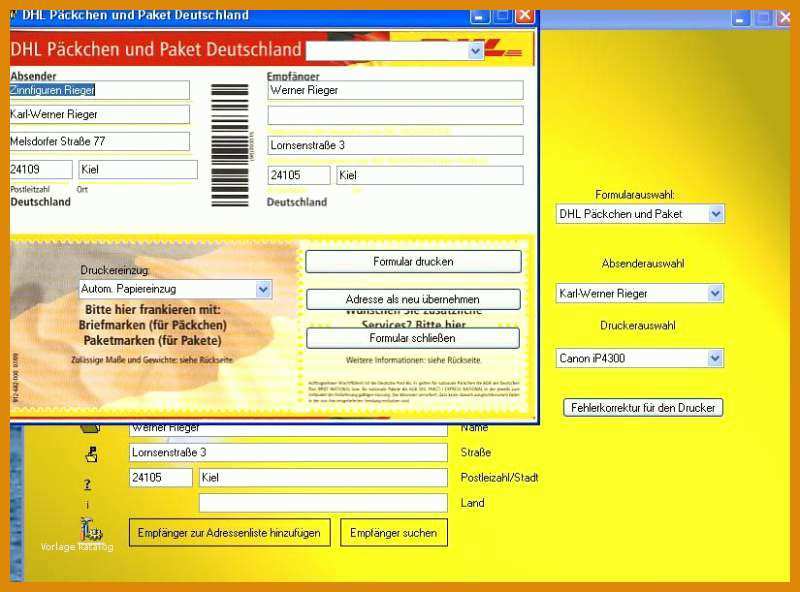Viewport: 800px width, 592px height.
Task: Click the 'Melsdorfer Straße 77' field
Action: pyautogui.click(x=99, y=141)
